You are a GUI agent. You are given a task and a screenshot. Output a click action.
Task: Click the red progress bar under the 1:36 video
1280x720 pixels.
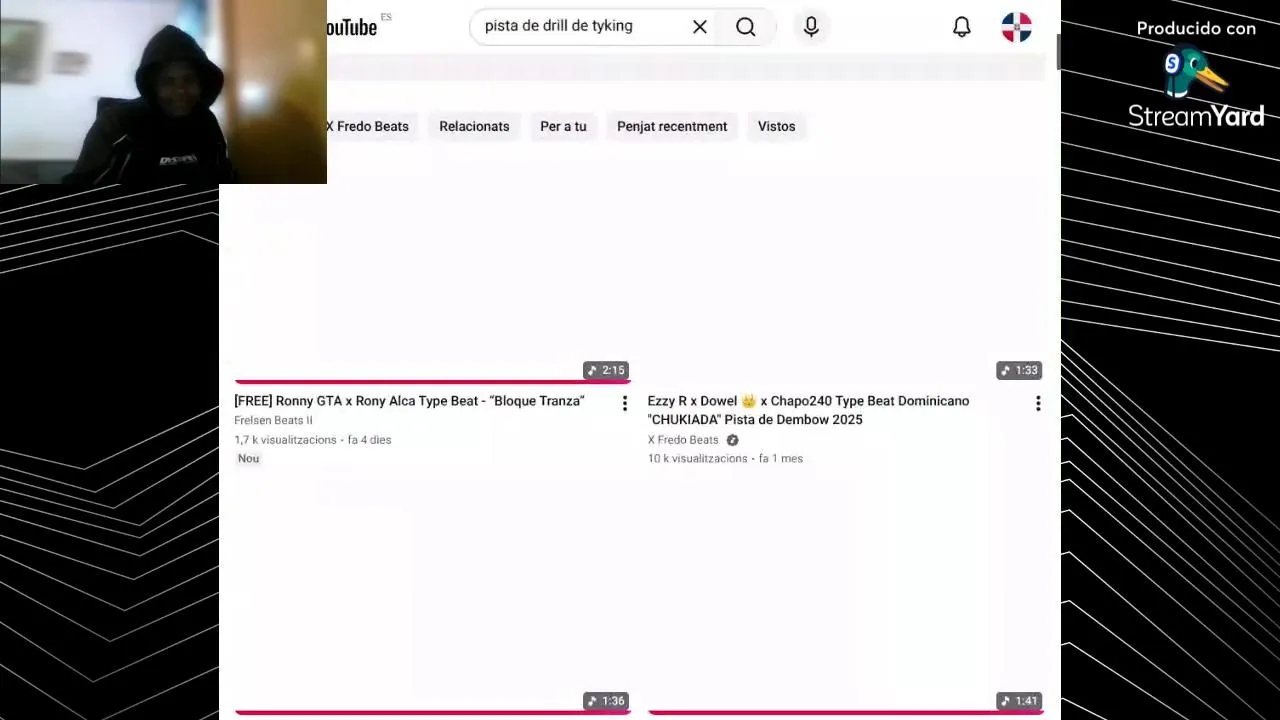[432, 712]
